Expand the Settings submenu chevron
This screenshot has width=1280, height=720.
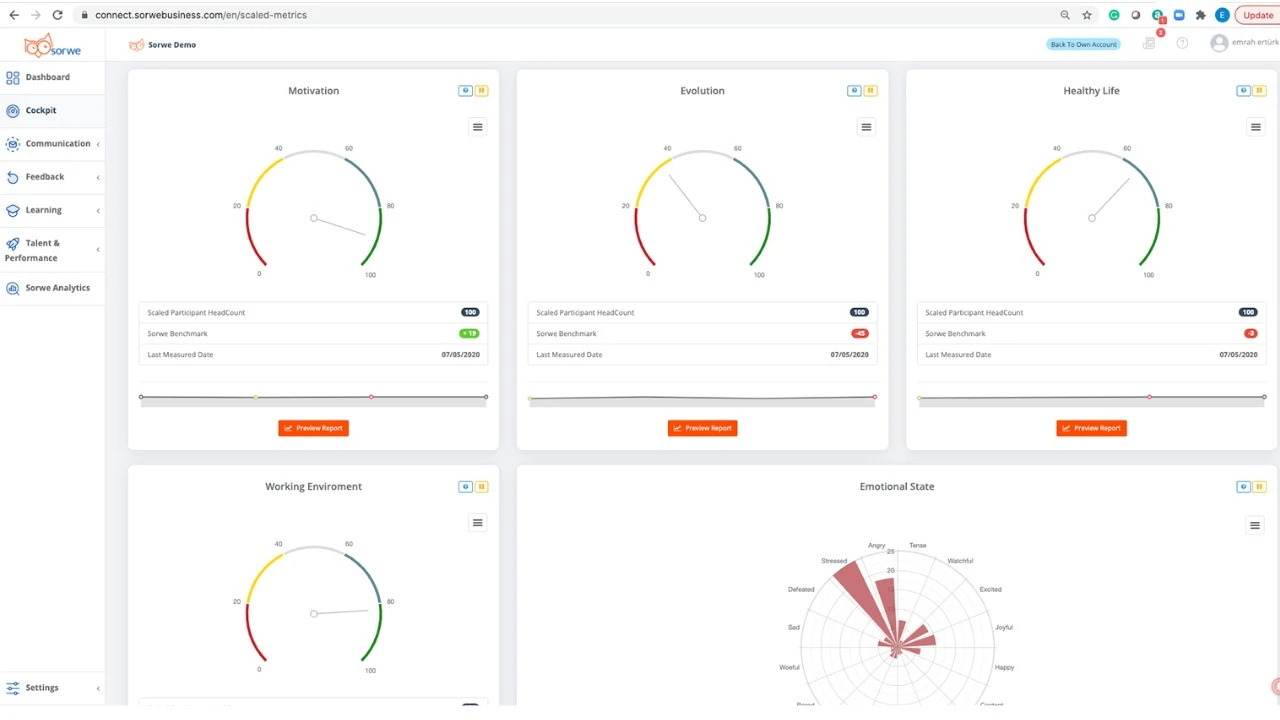[x=98, y=688]
